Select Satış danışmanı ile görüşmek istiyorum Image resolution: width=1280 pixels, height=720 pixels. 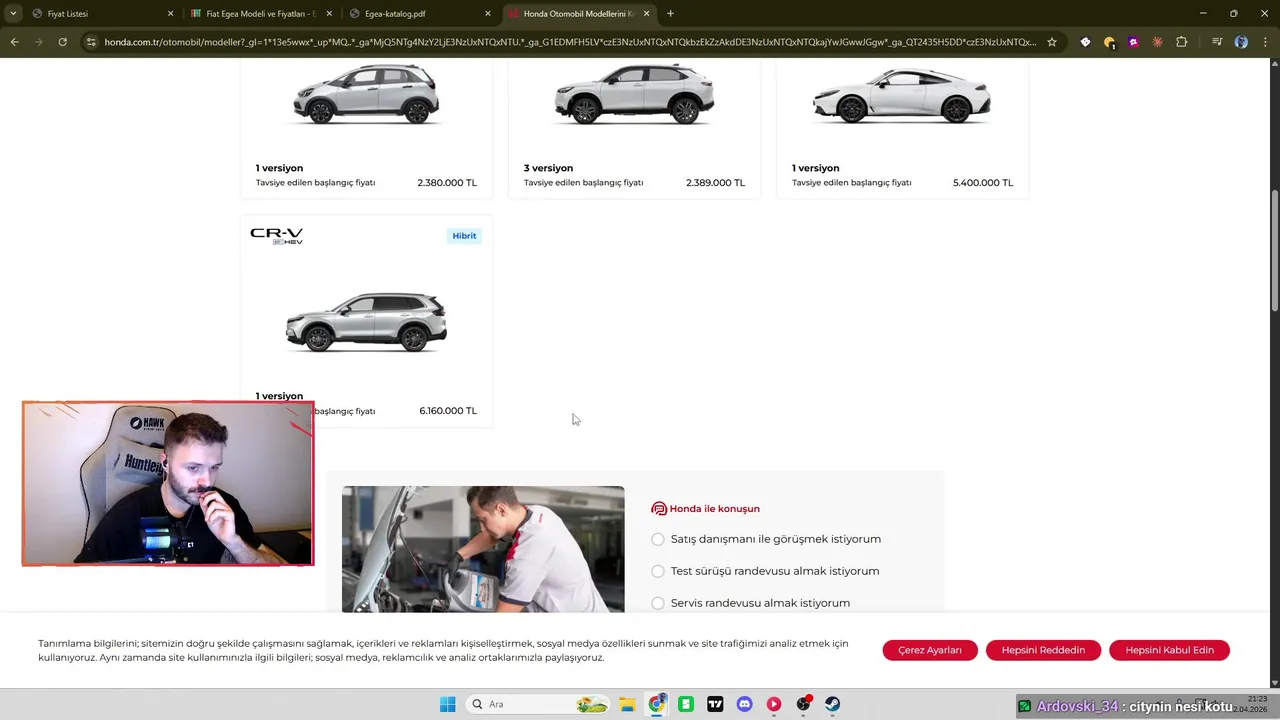[658, 539]
